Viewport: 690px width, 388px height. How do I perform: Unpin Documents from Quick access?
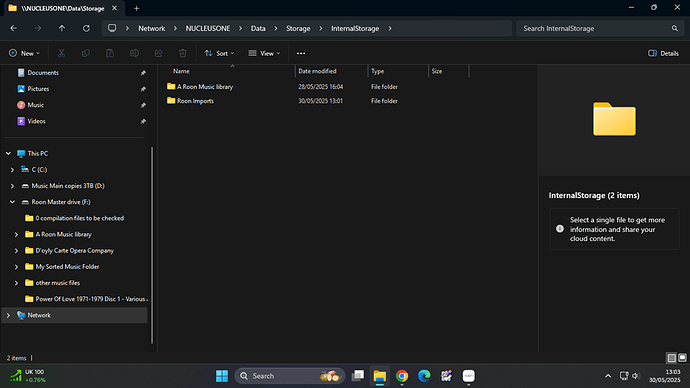click(x=143, y=73)
